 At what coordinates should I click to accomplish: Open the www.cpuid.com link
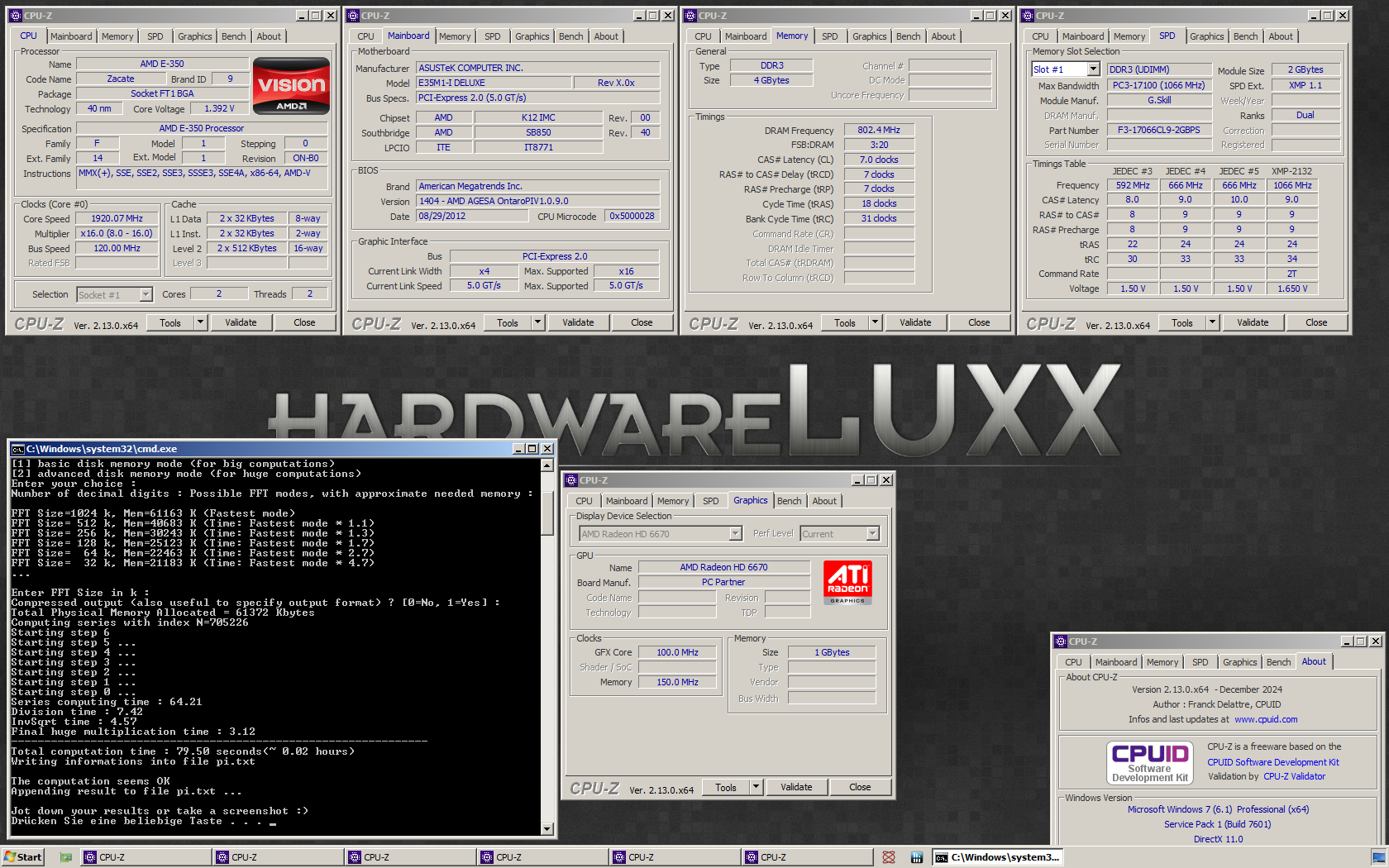tap(1266, 719)
